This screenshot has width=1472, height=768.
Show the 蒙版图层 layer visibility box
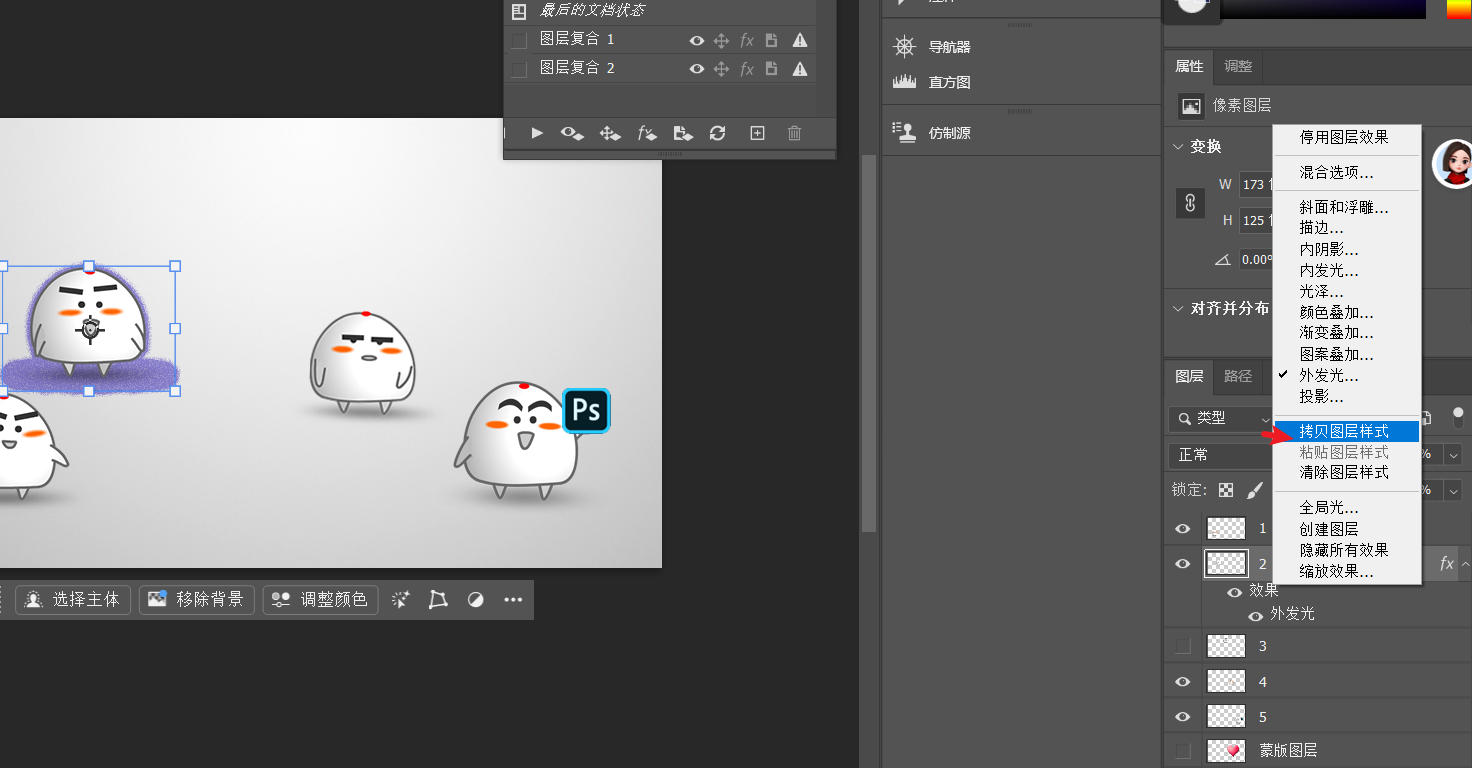point(1183,750)
